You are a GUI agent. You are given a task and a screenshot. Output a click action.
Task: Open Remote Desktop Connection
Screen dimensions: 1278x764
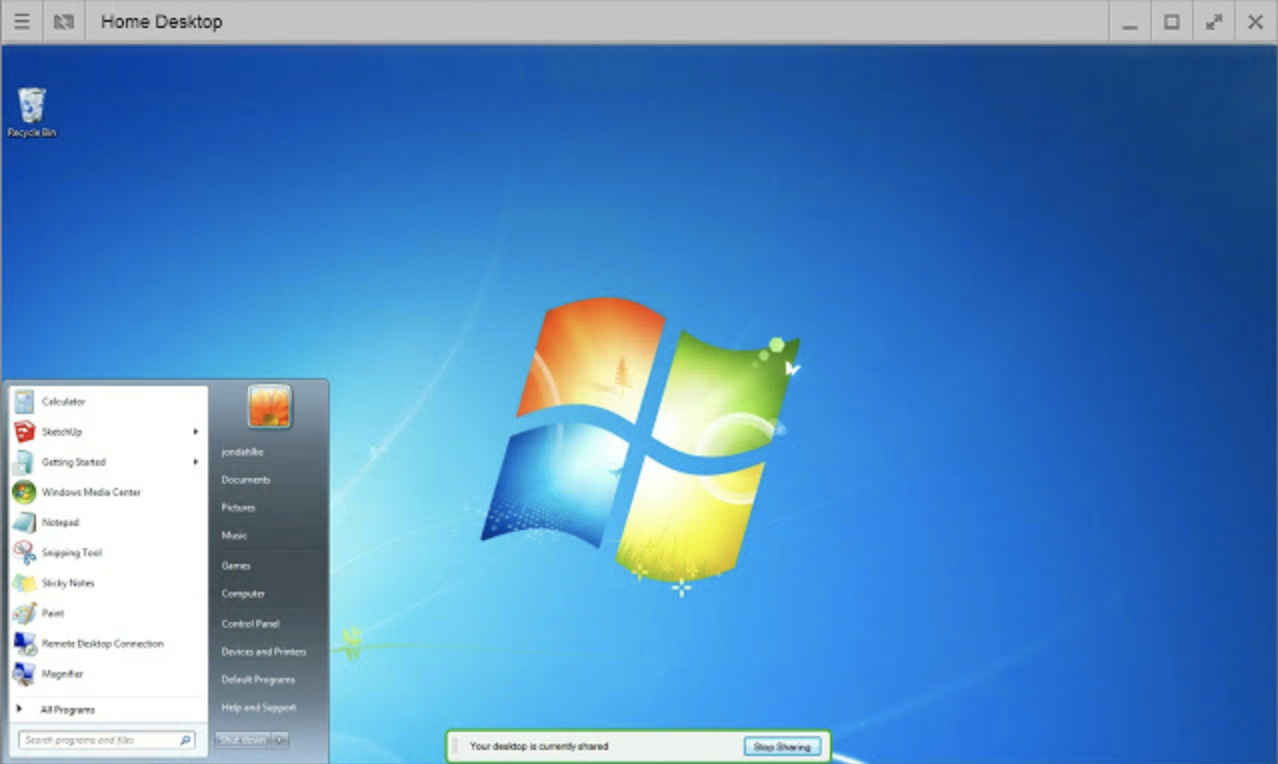[108, 644]
